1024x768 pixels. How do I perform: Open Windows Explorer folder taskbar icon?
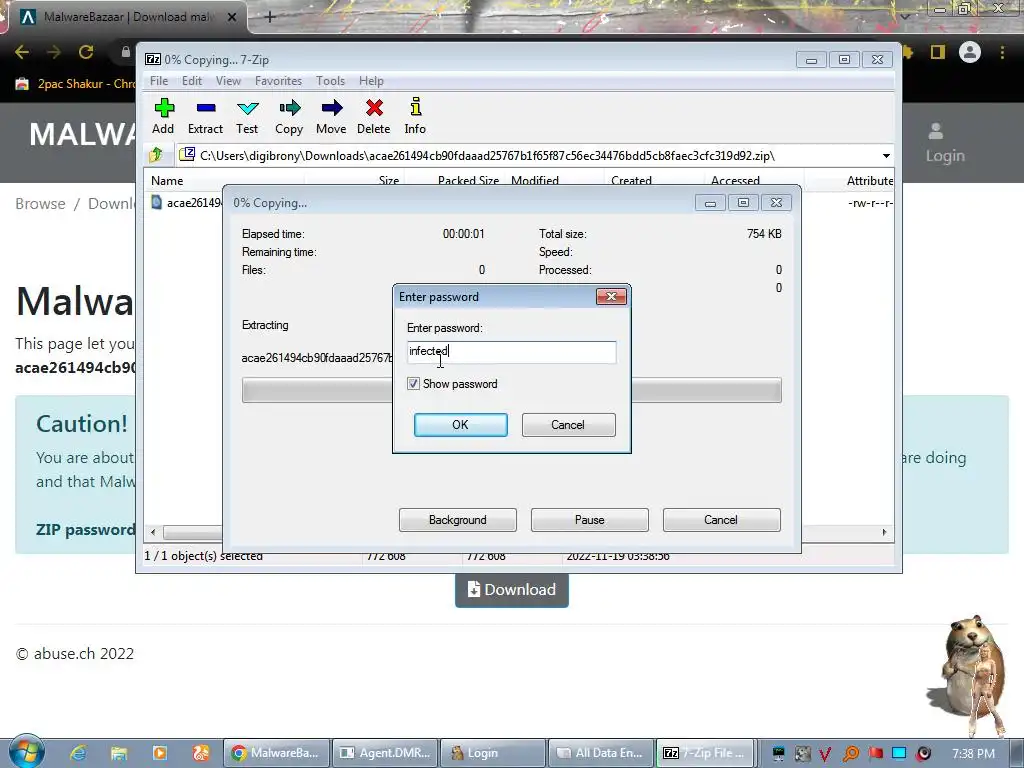[119, 753]
